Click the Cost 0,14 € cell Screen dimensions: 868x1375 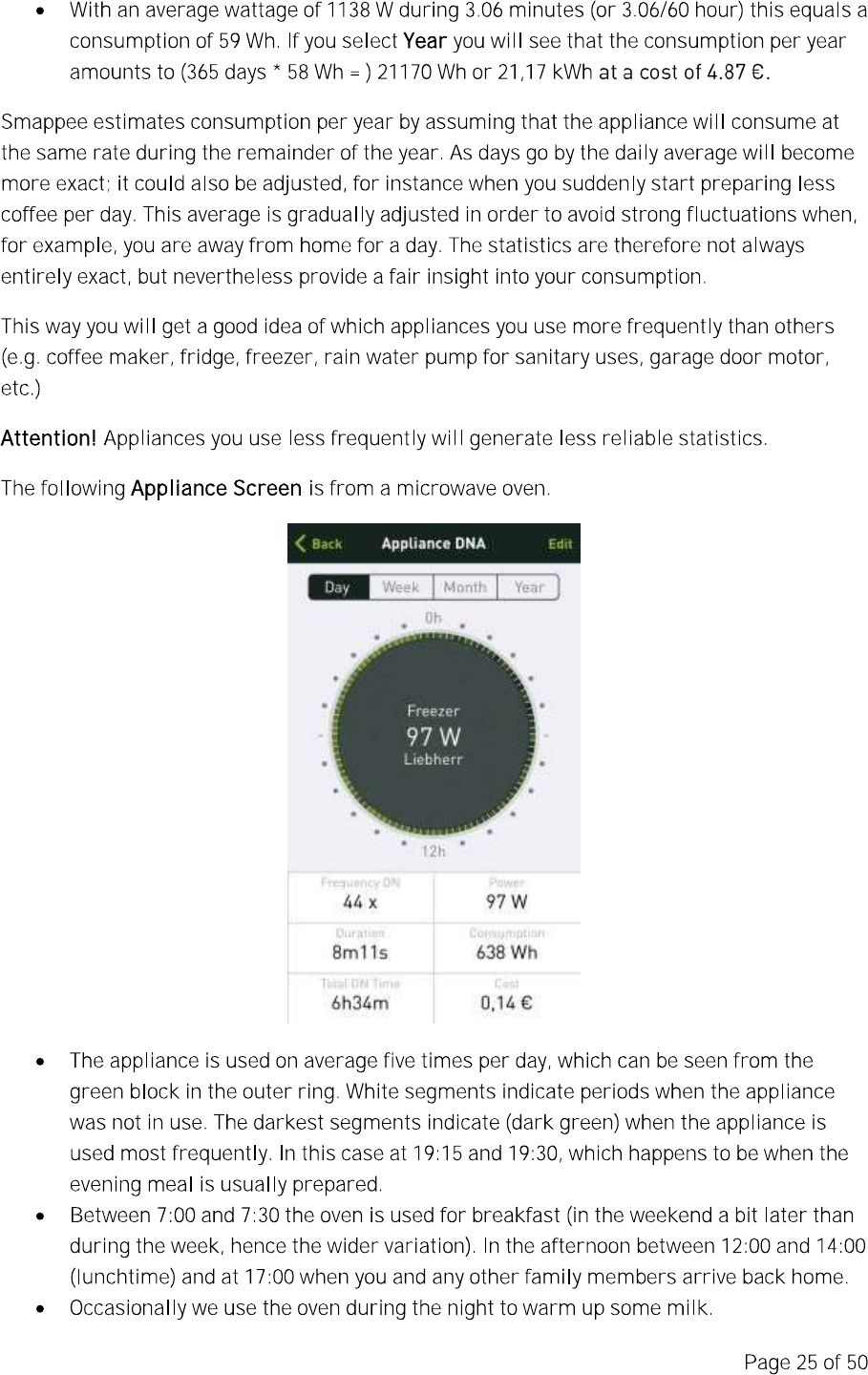(x=507, y=997)
